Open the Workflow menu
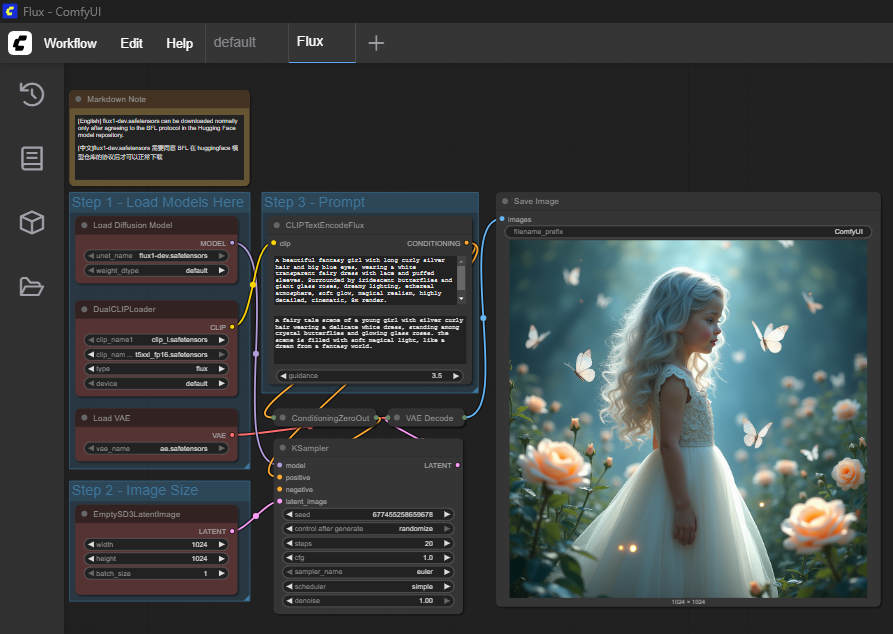The image size is (893, 634). tap(70, 43)
